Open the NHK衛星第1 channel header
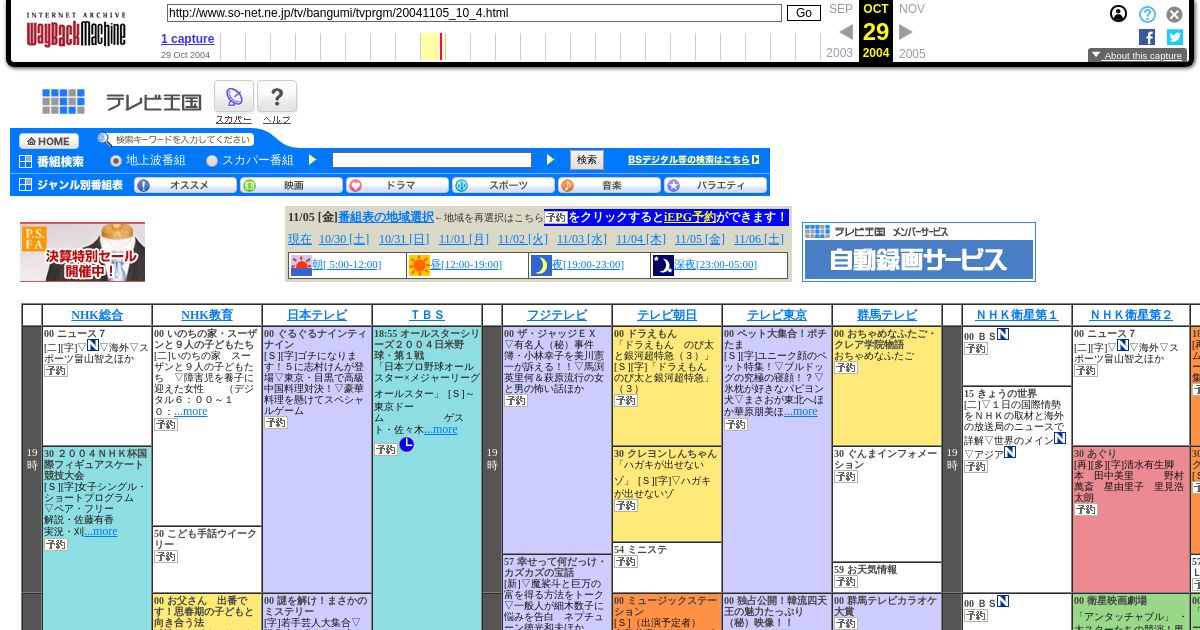This screenshot has height=630, width=1200. click(1017, 315)
